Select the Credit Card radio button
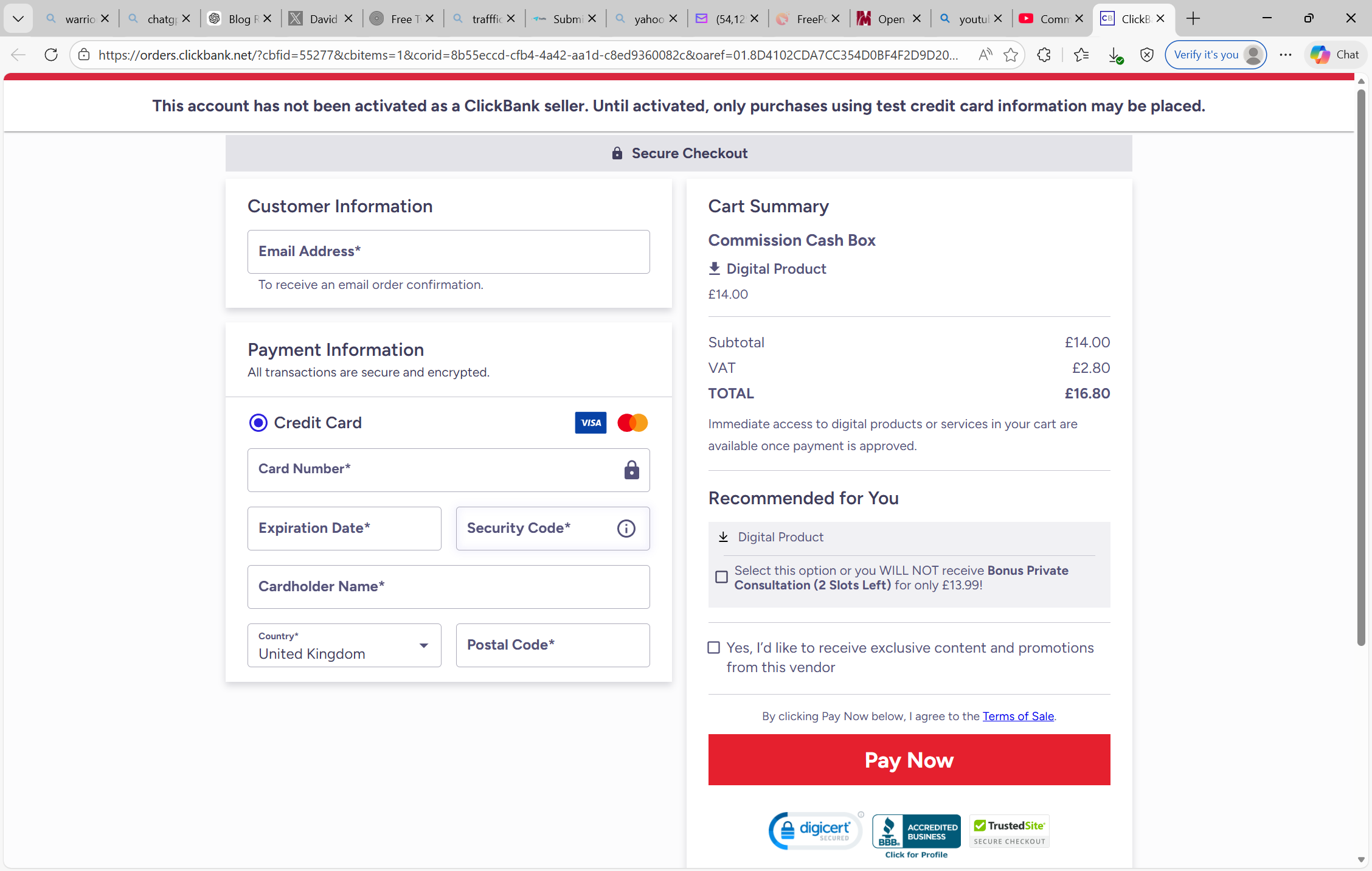 tap(258, 423)
